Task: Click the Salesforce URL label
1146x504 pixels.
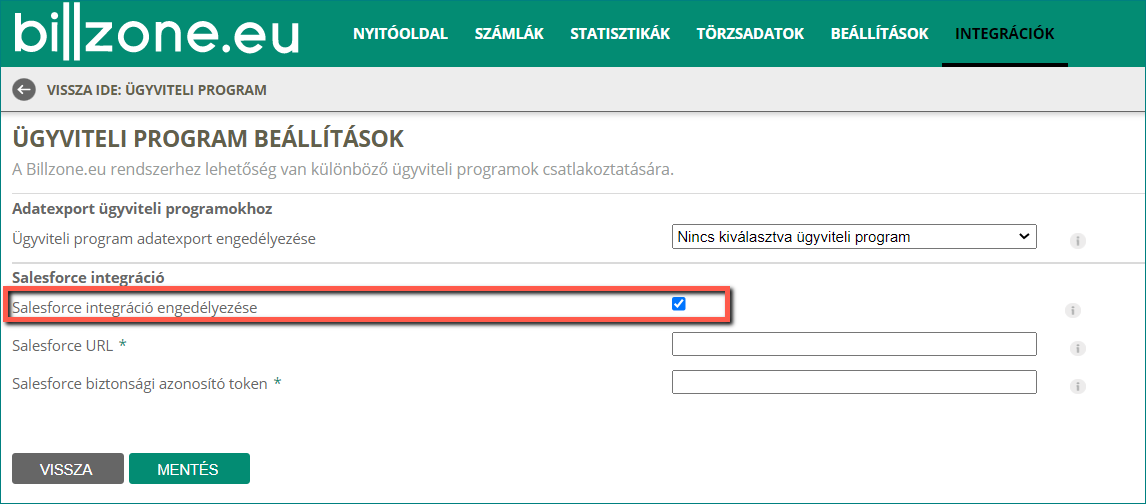Action: click(63, 345)
